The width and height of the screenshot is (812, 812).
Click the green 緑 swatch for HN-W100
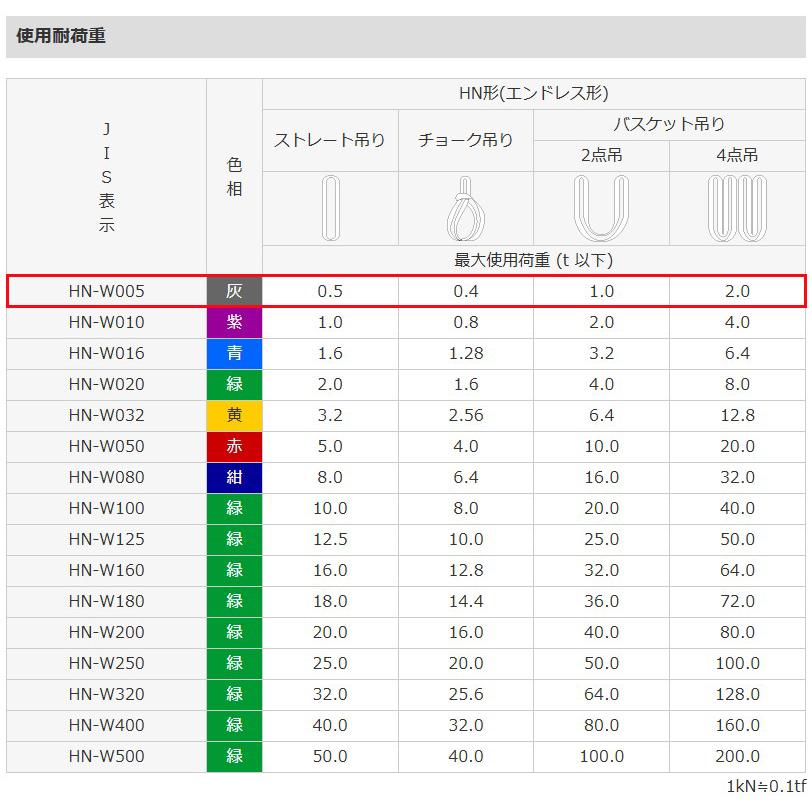pyautogui.click(x=234, y=508)
